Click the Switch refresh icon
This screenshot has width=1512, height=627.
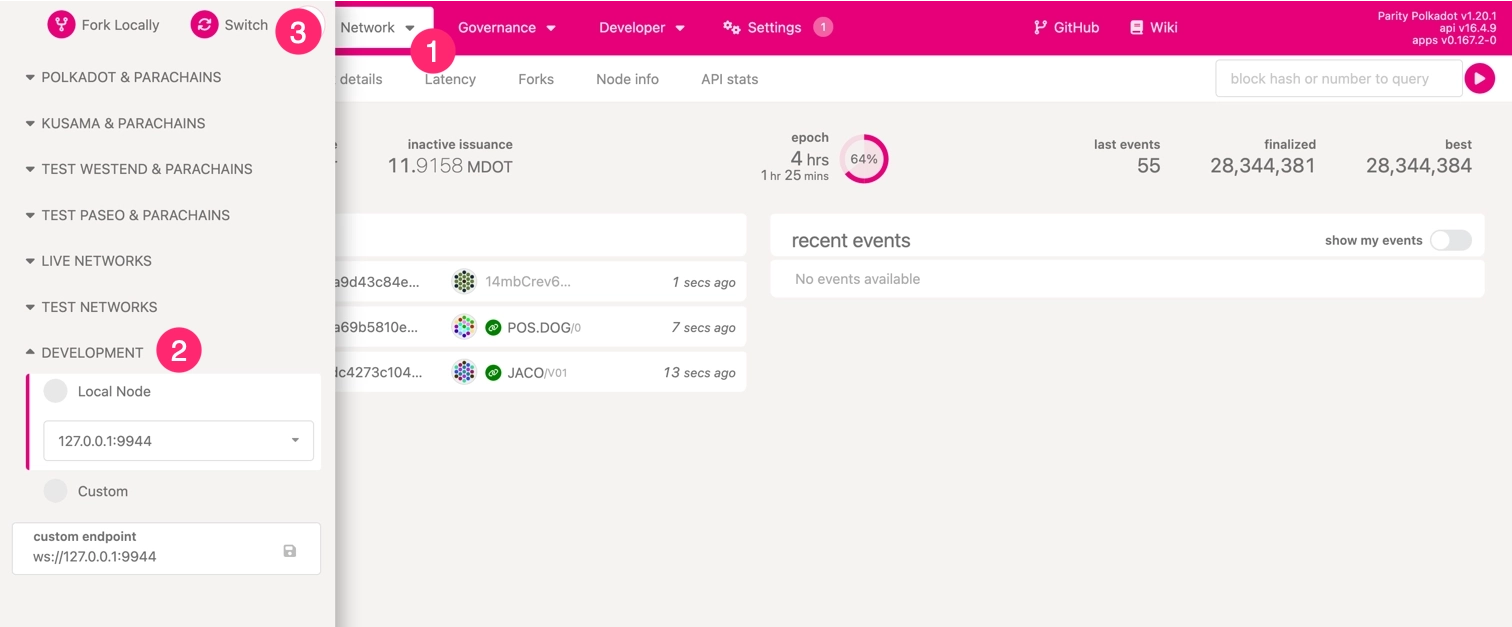pos(204,25)
